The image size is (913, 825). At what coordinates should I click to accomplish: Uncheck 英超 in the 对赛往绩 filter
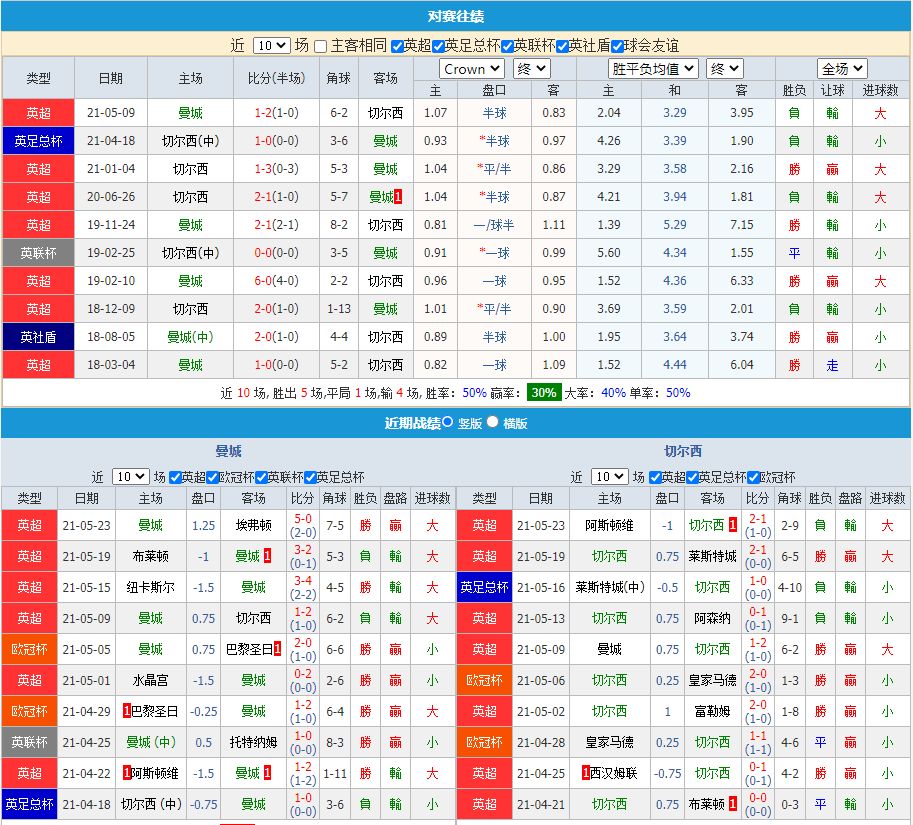[x=398, y=47]
